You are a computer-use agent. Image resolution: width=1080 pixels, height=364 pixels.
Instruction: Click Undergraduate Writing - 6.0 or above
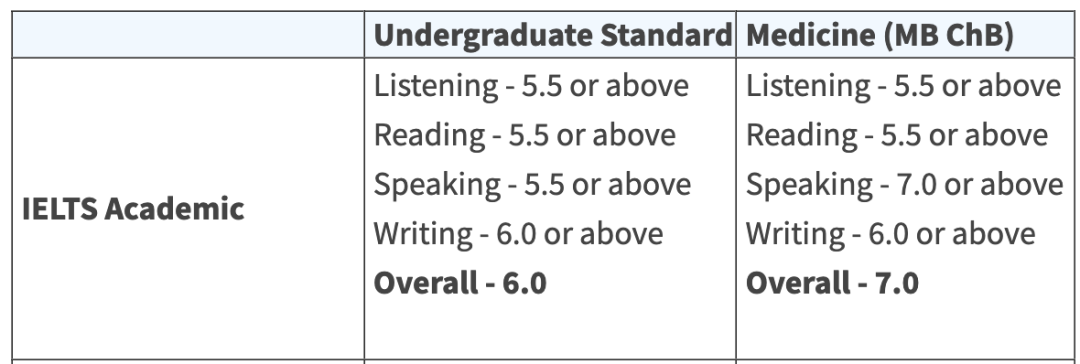tap(519, 234)
